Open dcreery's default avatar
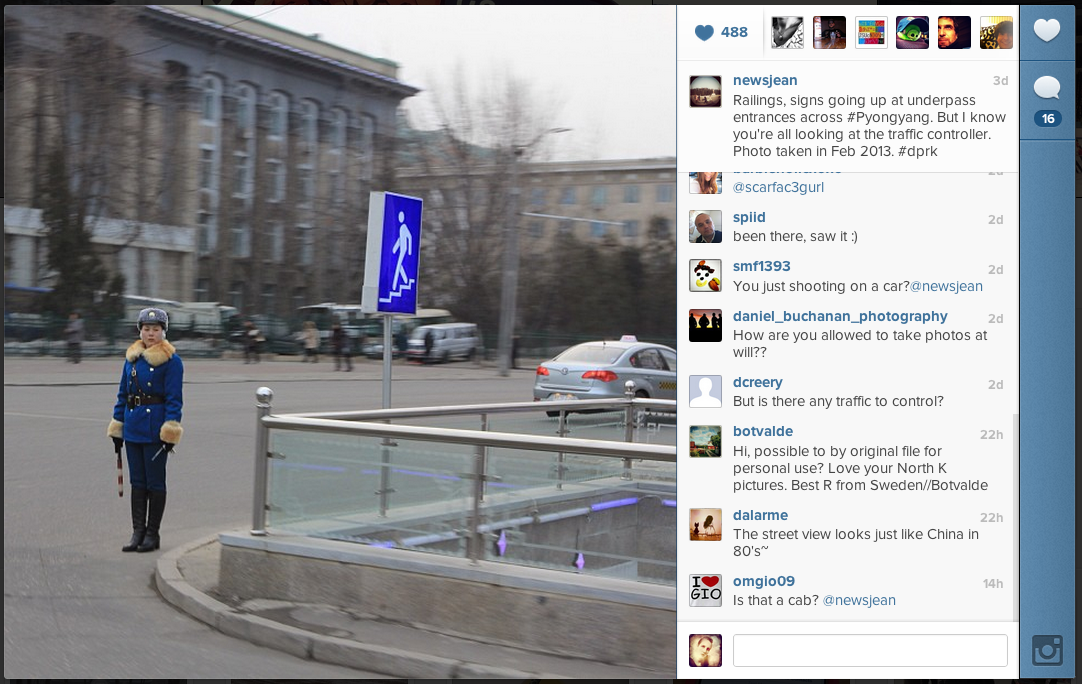The height and width of the screenshot is (684, 1082). tap(705, 391)
